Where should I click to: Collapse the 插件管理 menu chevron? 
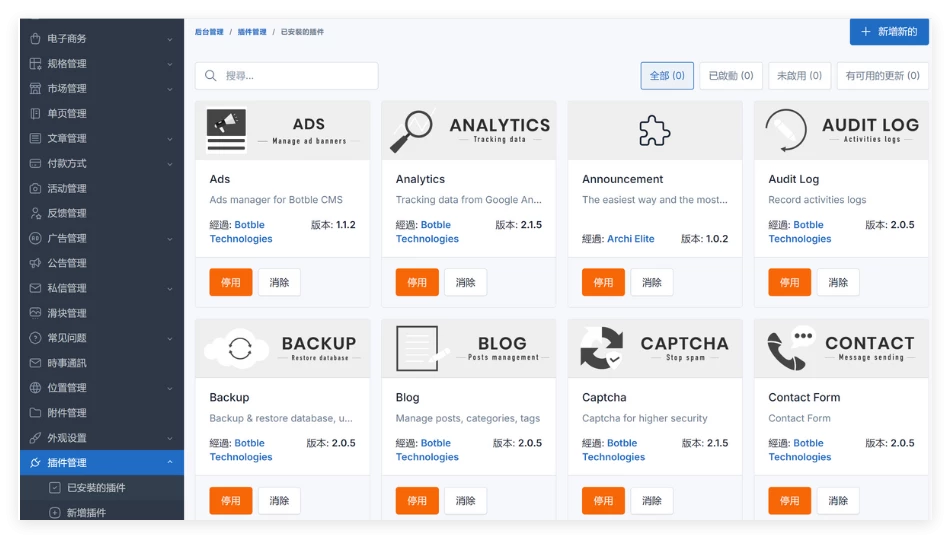tap(170, 463)
